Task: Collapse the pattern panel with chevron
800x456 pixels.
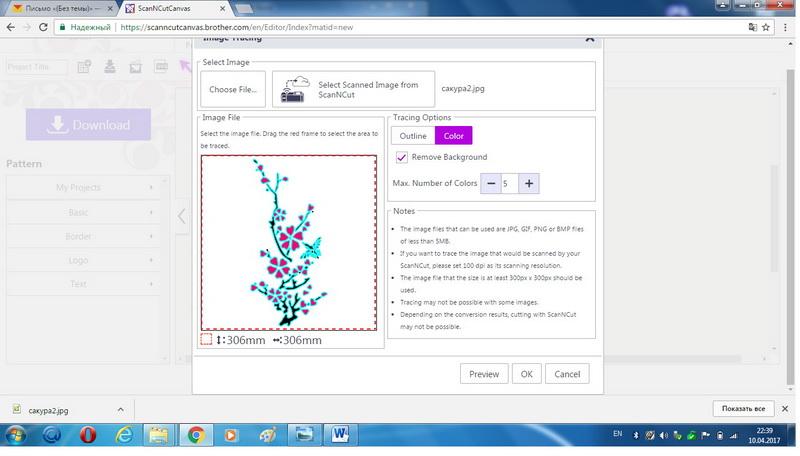Action: click(182, 216)
